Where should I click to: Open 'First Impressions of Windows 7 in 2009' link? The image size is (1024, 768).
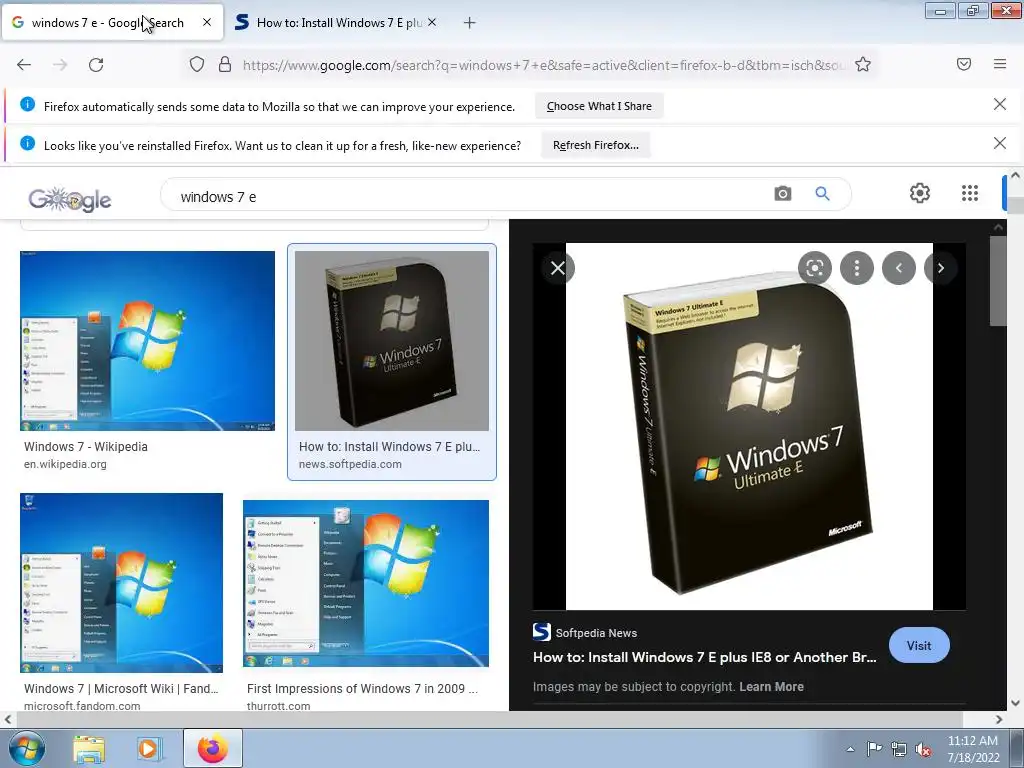(x=362, y=688)
